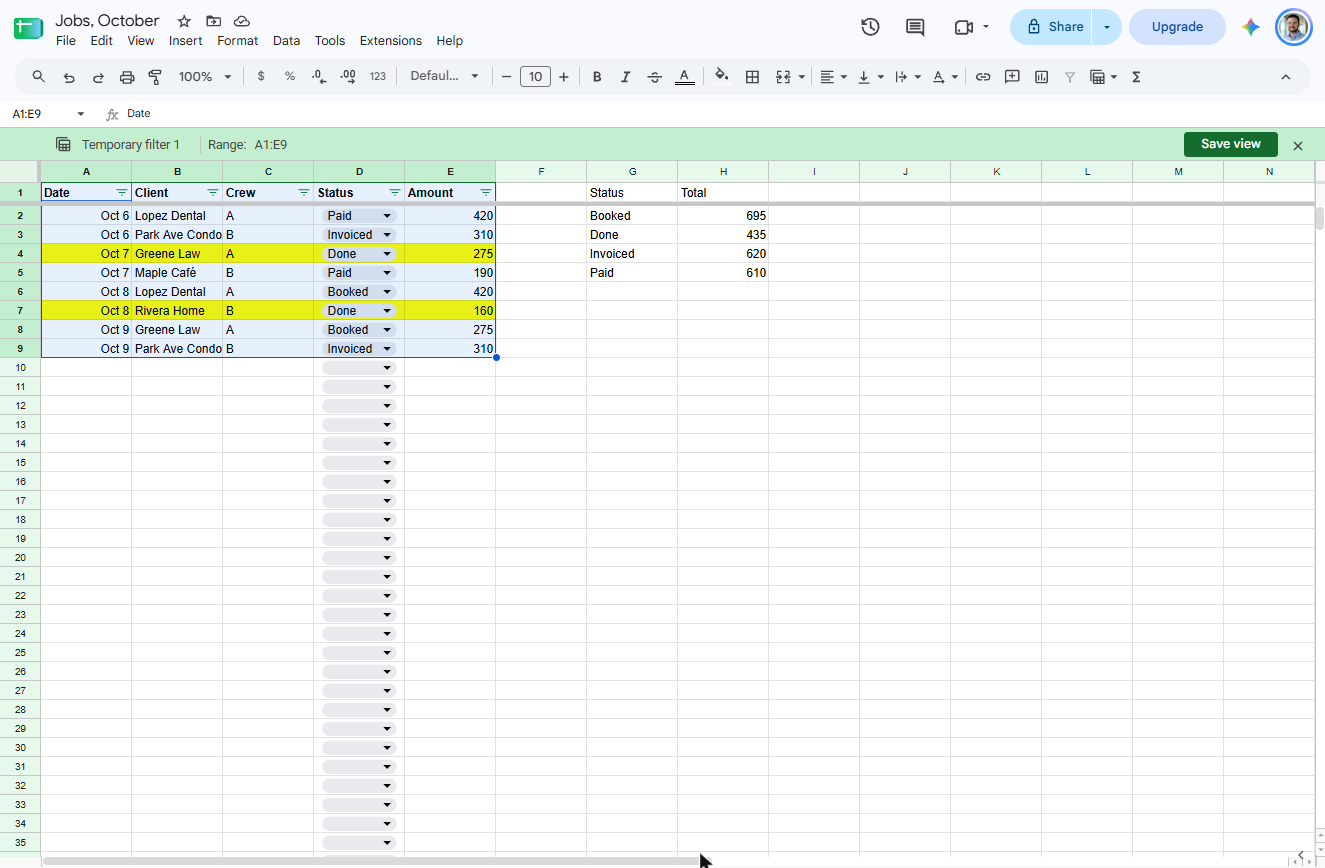Screen dimensions: 1325x868
Task: Select the Paint format tool
Action: 155,77
